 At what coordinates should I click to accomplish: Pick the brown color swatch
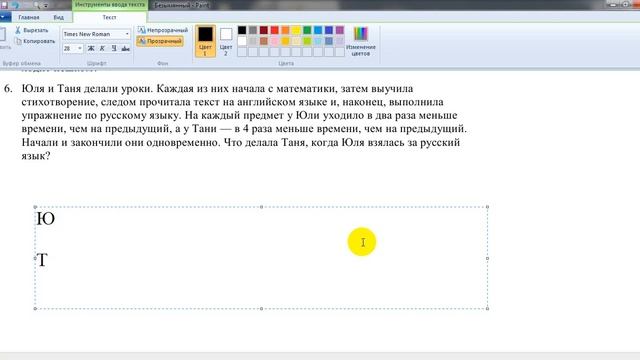[264, 41]
